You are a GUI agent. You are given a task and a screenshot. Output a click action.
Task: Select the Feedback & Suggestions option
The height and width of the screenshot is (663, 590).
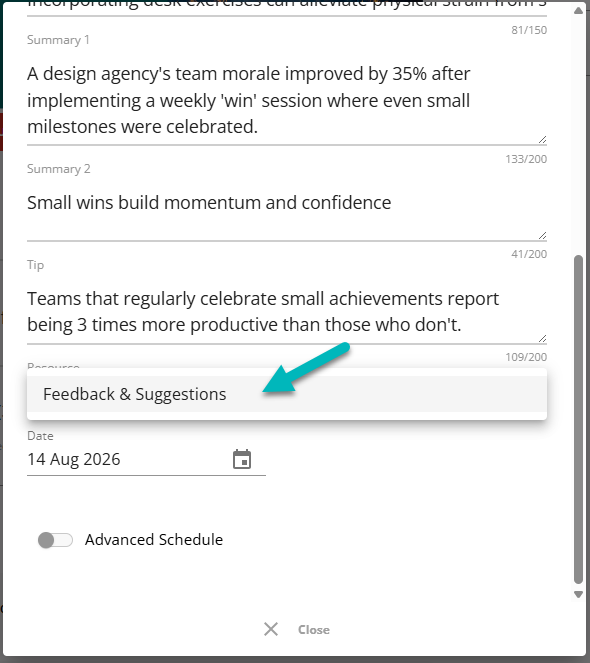pos(287,394)
